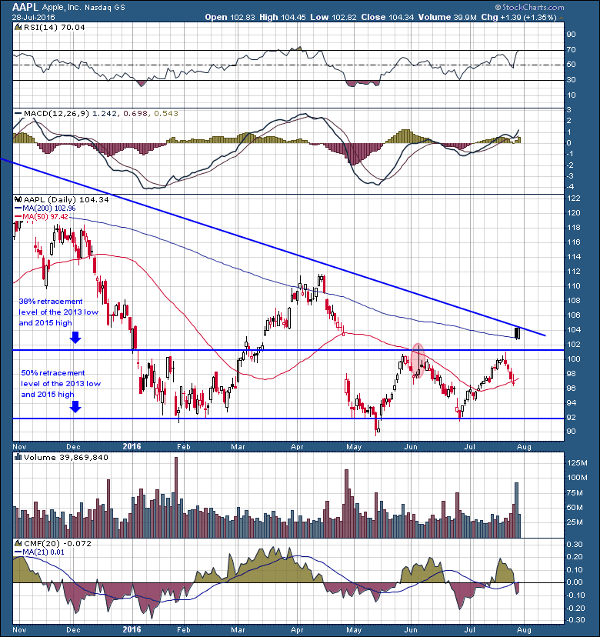Click the 2016 label below the price panel

132,446
